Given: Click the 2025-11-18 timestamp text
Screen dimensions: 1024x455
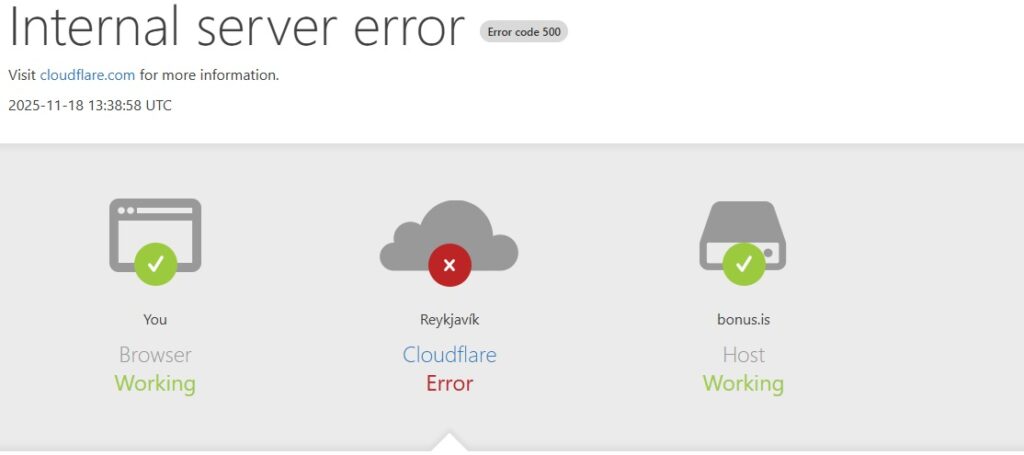Looking at the screenshot, I should tap(90, 106).
